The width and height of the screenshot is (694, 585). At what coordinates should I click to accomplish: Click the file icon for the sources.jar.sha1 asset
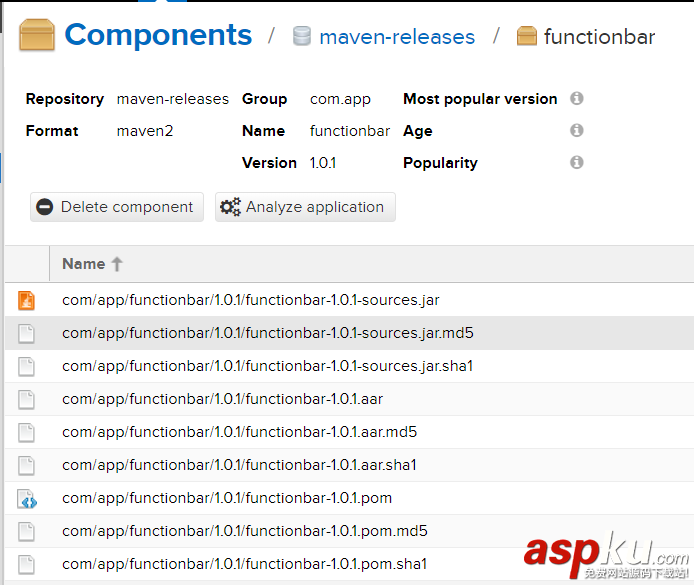point(26,366)
